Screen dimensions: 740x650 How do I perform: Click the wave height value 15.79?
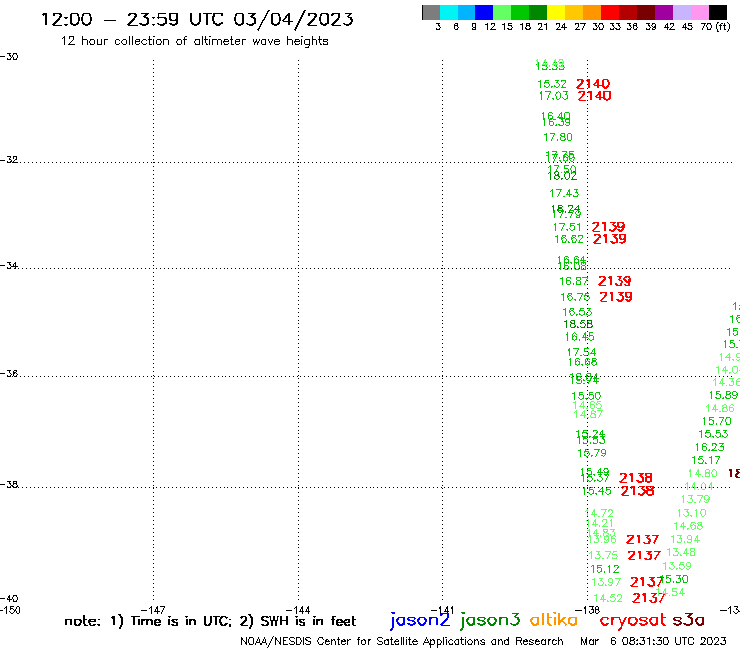592,453
